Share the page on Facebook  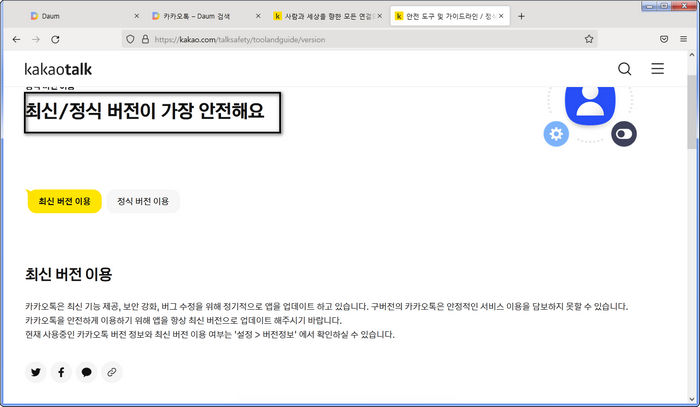point(61,372)
